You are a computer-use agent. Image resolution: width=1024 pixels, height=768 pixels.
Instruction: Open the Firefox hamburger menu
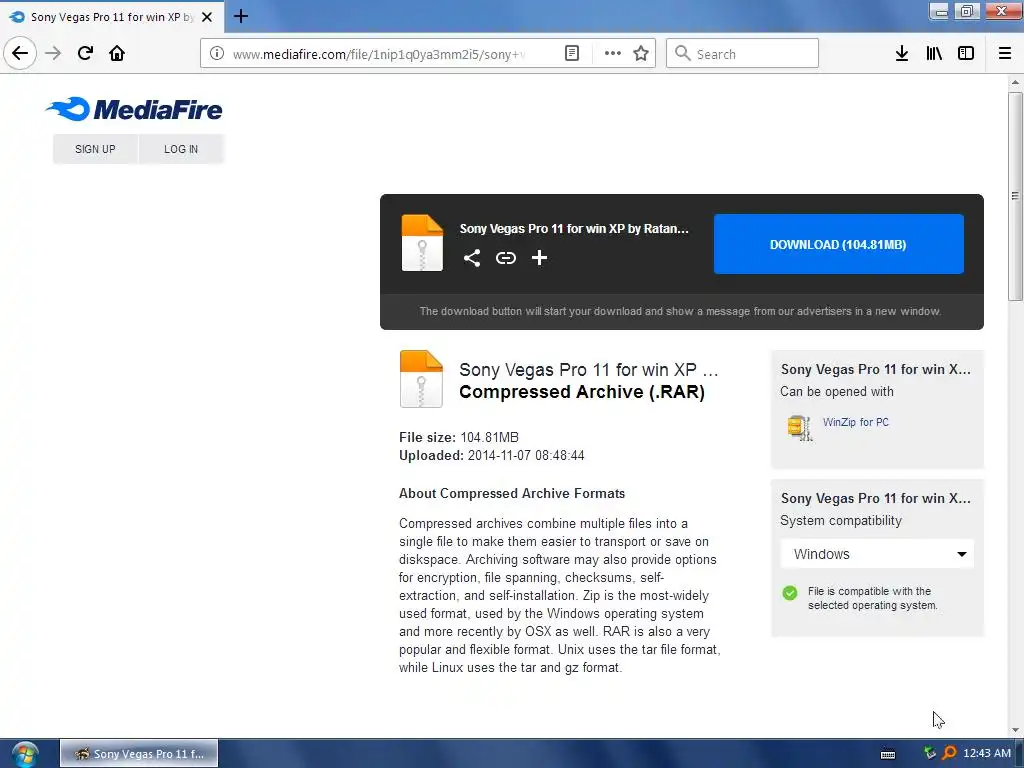click(1004, 54)
